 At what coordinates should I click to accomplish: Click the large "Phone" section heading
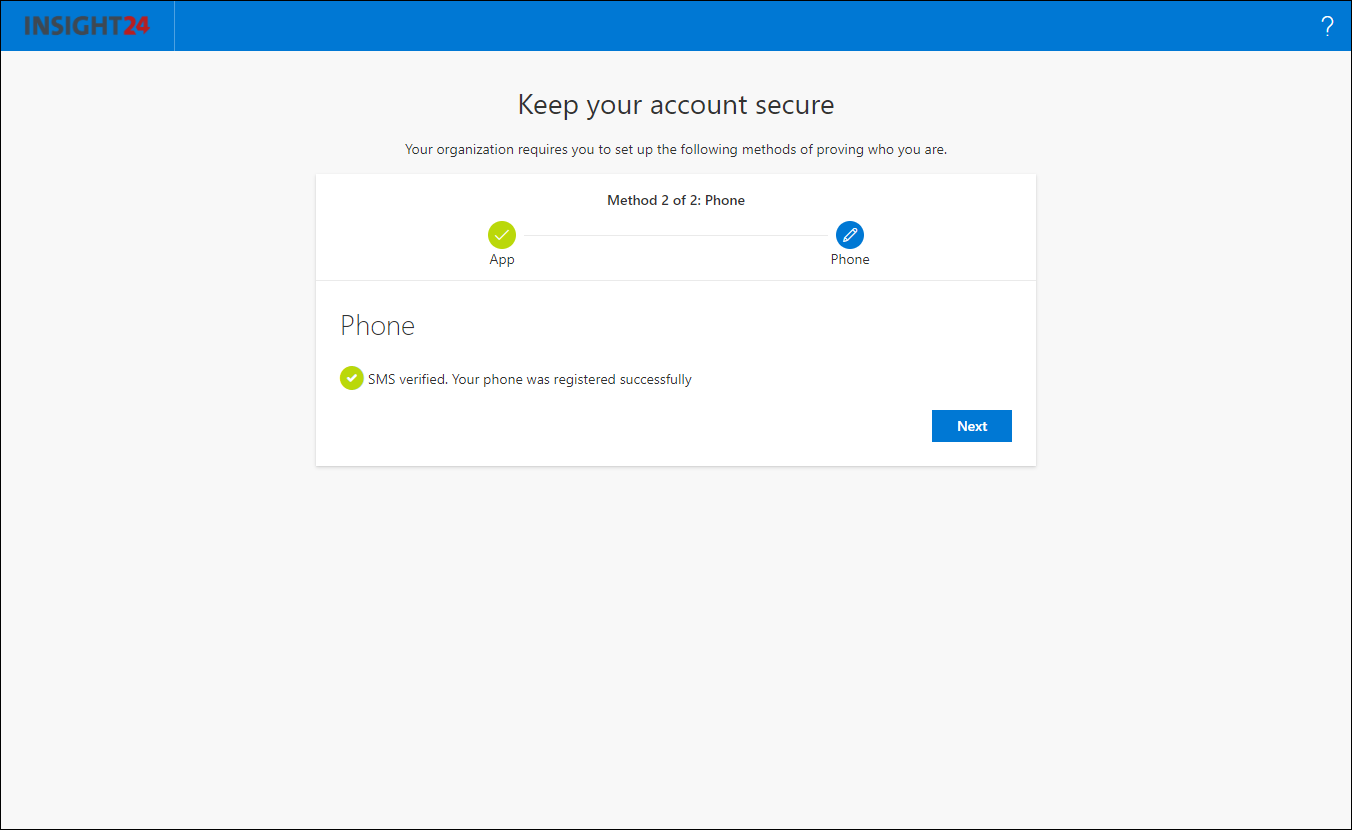coord(378,326)
